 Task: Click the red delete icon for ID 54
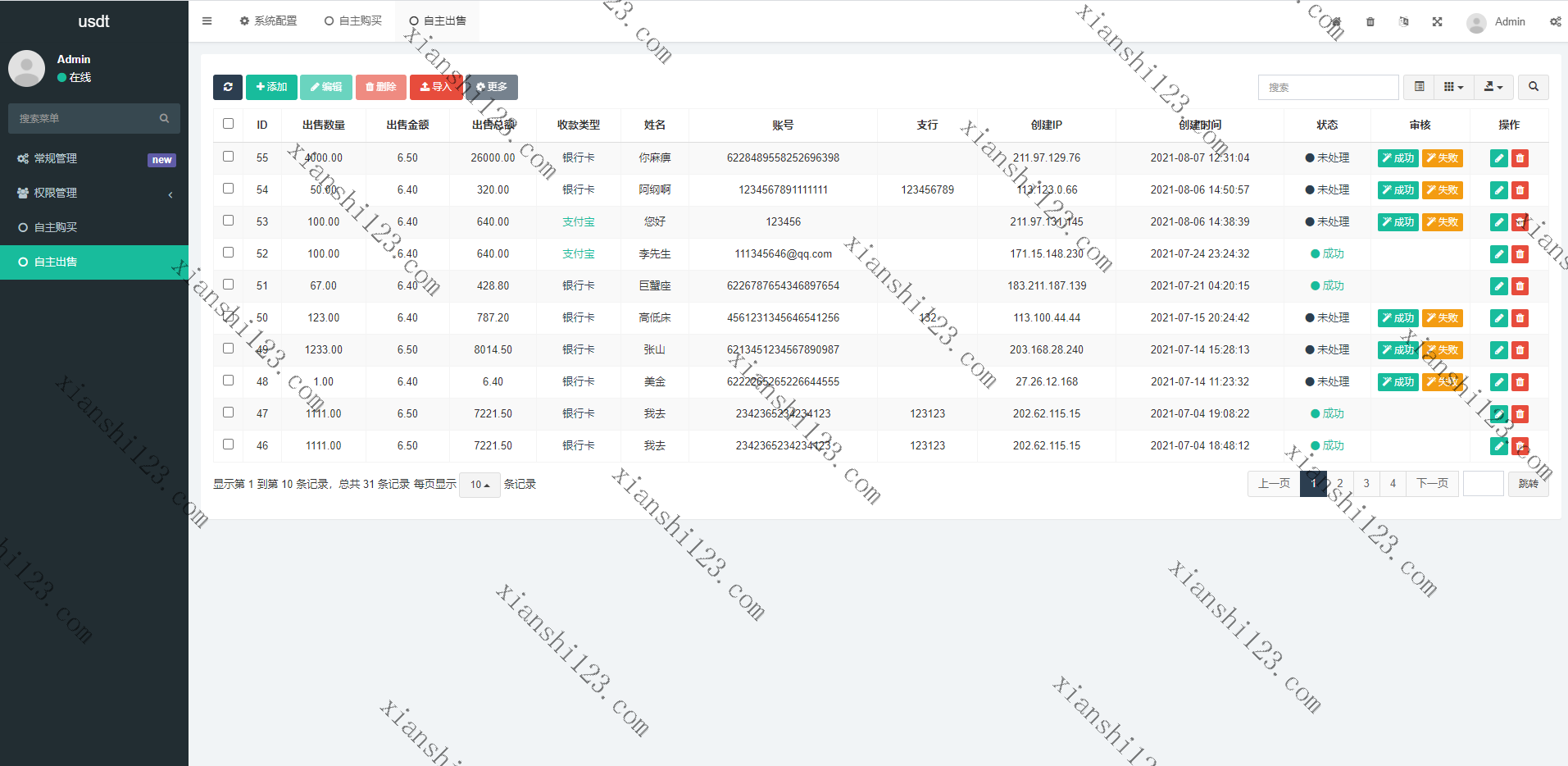click(1520, 190)
